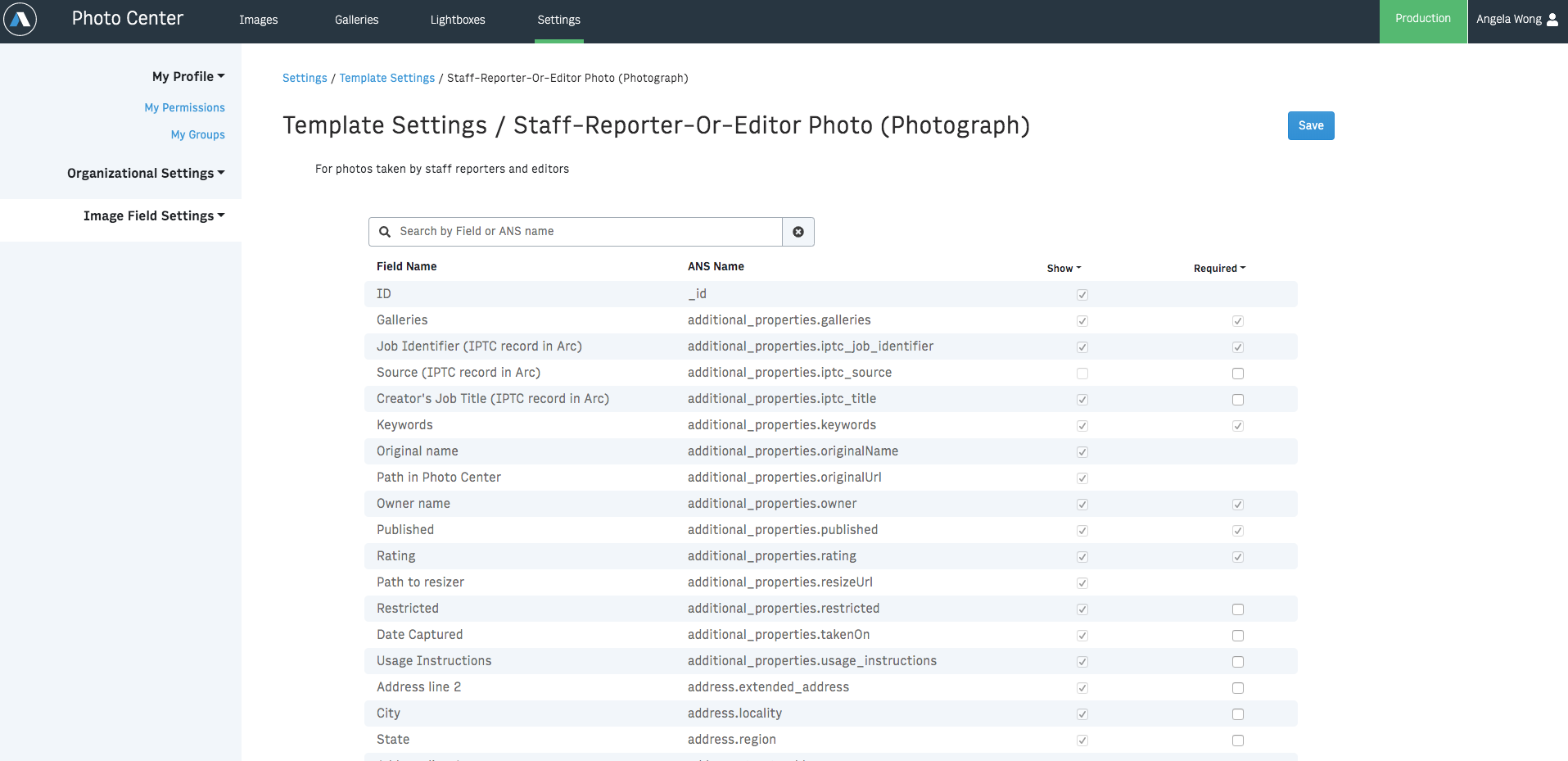This screenshot has width=1568, height=761.
Task: Toggle Show checkbox for Original name
Action: pos(1082,452)
